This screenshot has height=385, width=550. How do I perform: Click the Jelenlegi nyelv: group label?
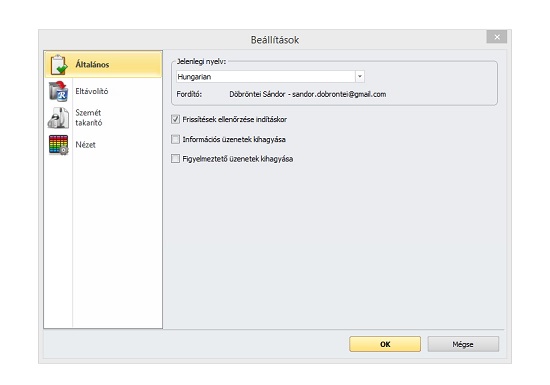202,61
